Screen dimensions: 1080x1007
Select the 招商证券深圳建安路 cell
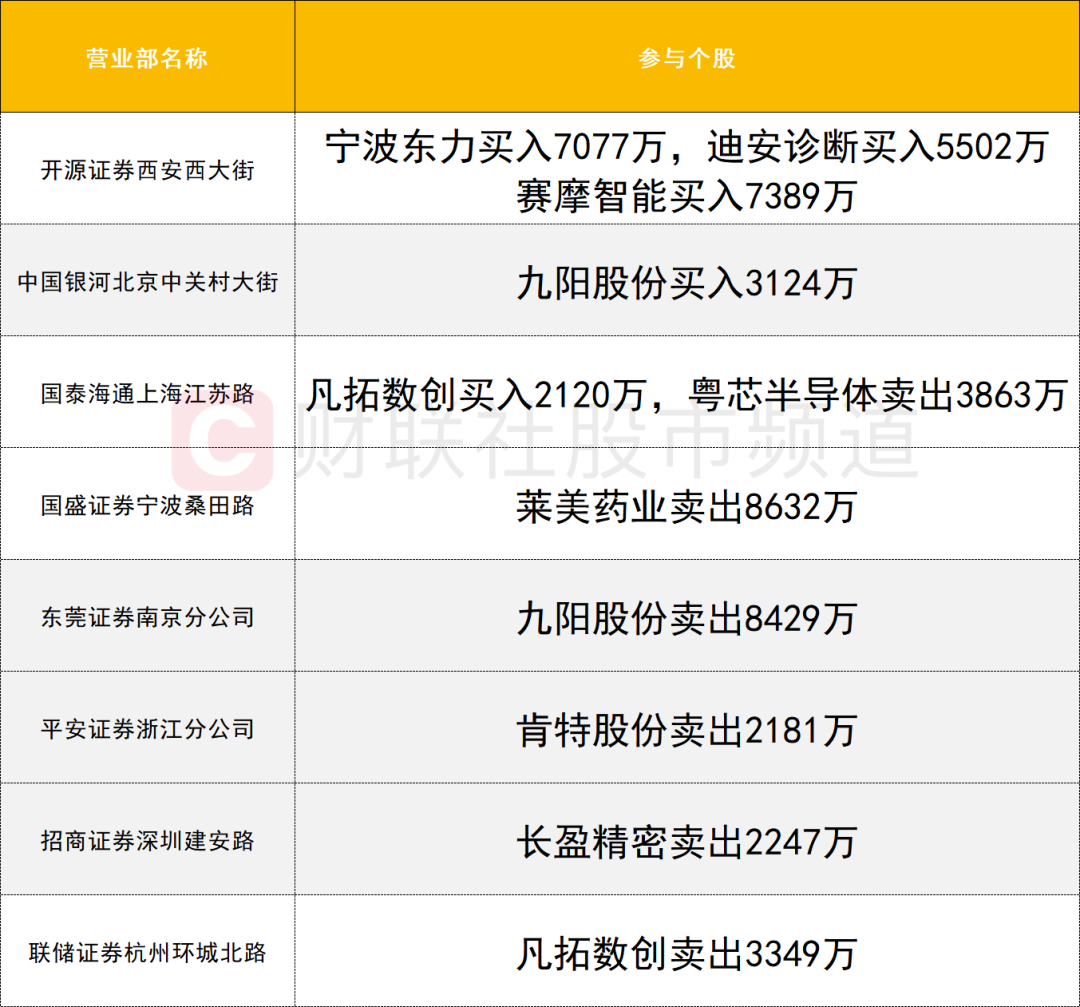click(x=147, y=840)
